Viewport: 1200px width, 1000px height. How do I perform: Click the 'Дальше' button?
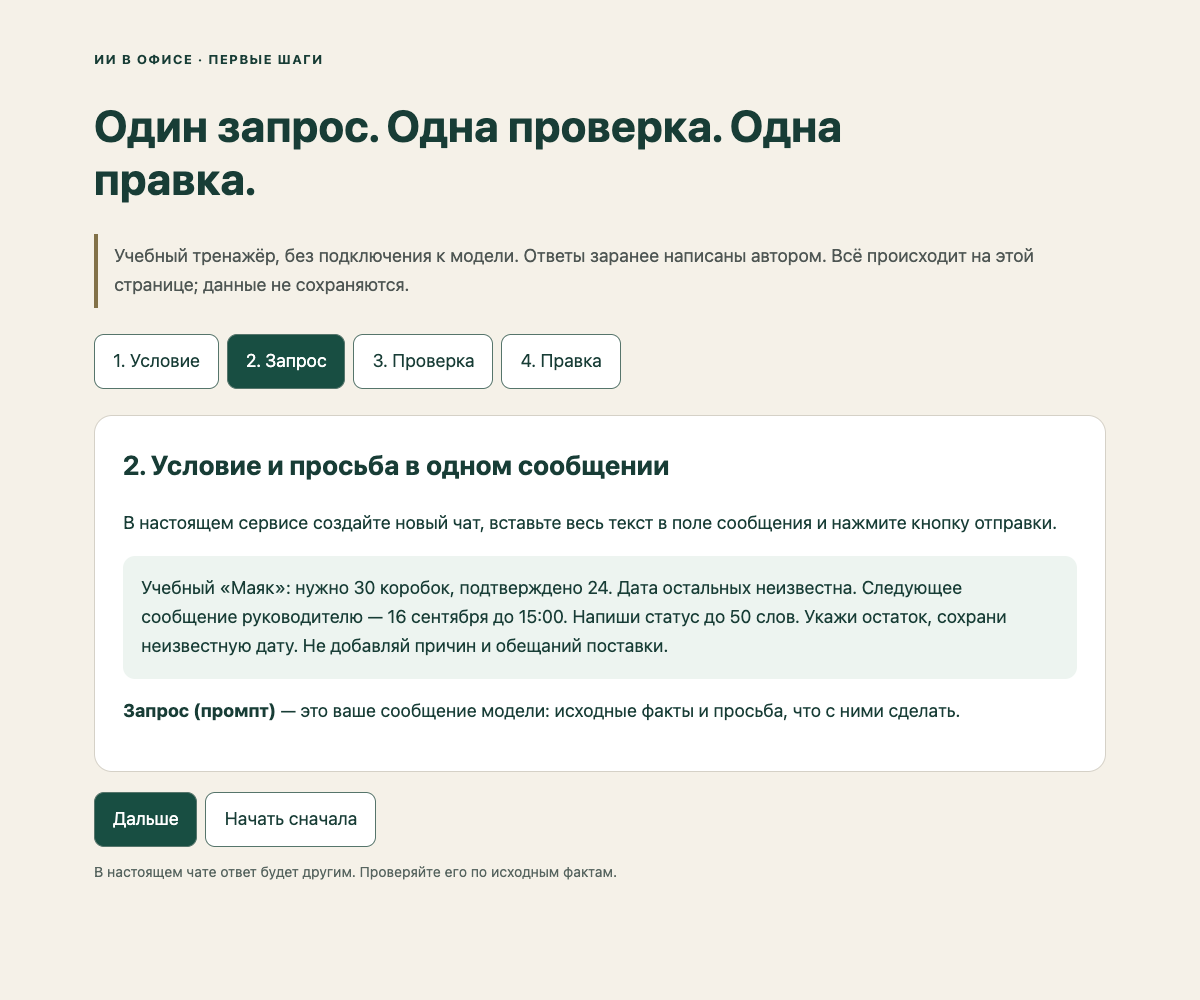tap(145, 819)
